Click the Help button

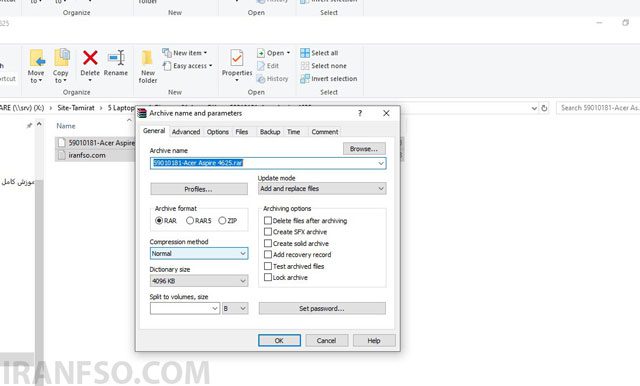(x=374, y=340)
